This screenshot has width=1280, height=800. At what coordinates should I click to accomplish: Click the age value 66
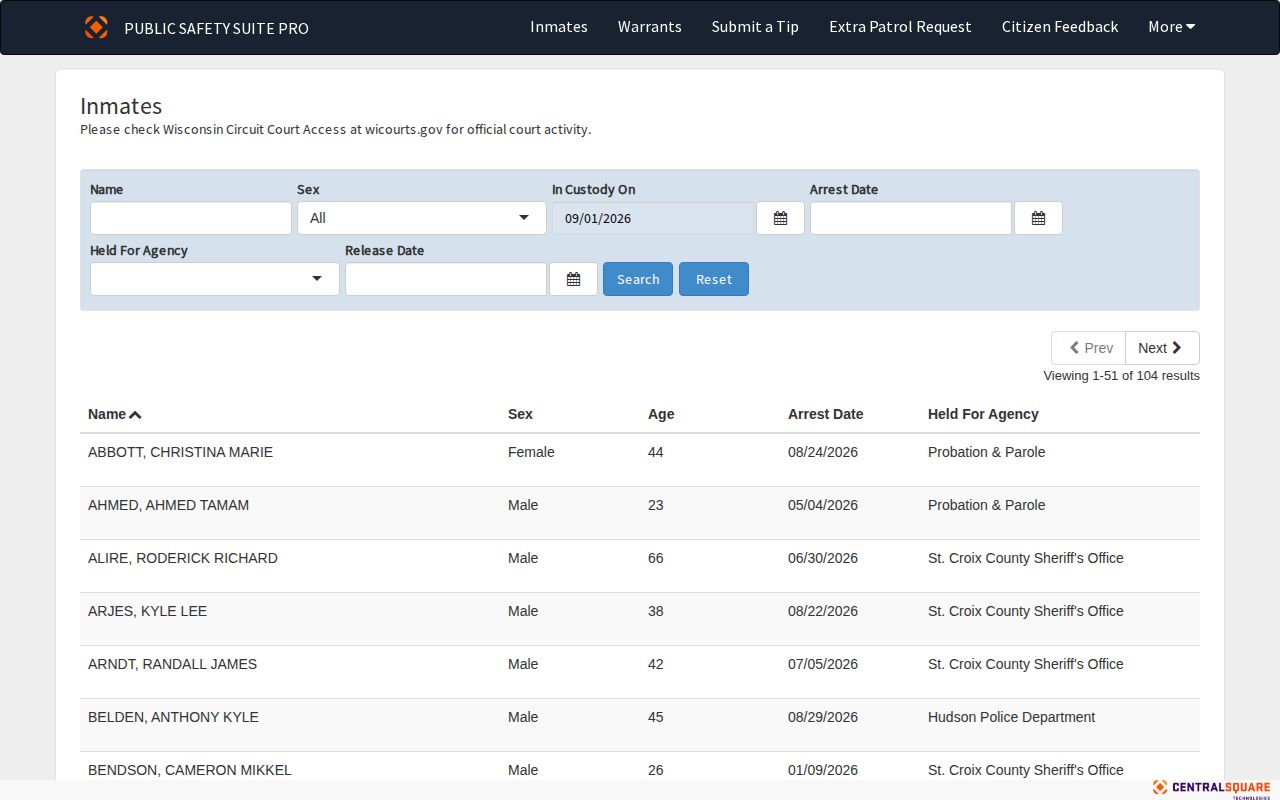pos(656,558)
